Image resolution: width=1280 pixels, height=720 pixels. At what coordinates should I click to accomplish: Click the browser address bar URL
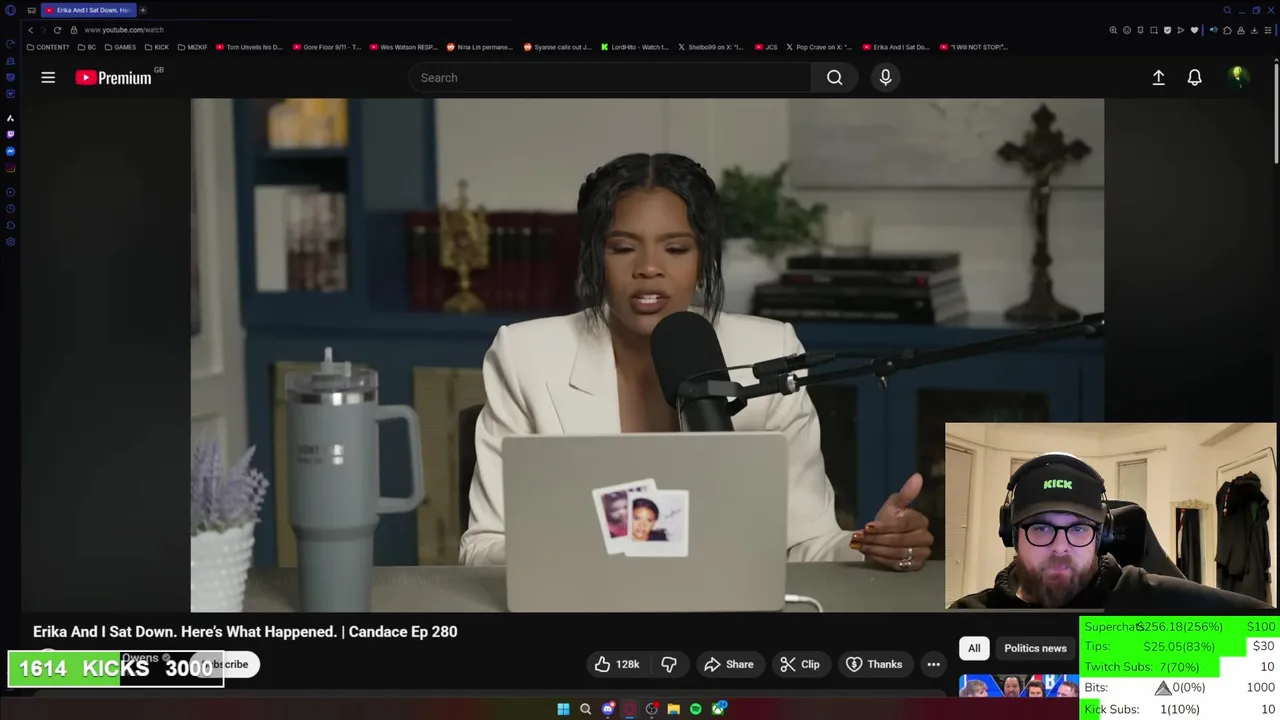(124, 30)
